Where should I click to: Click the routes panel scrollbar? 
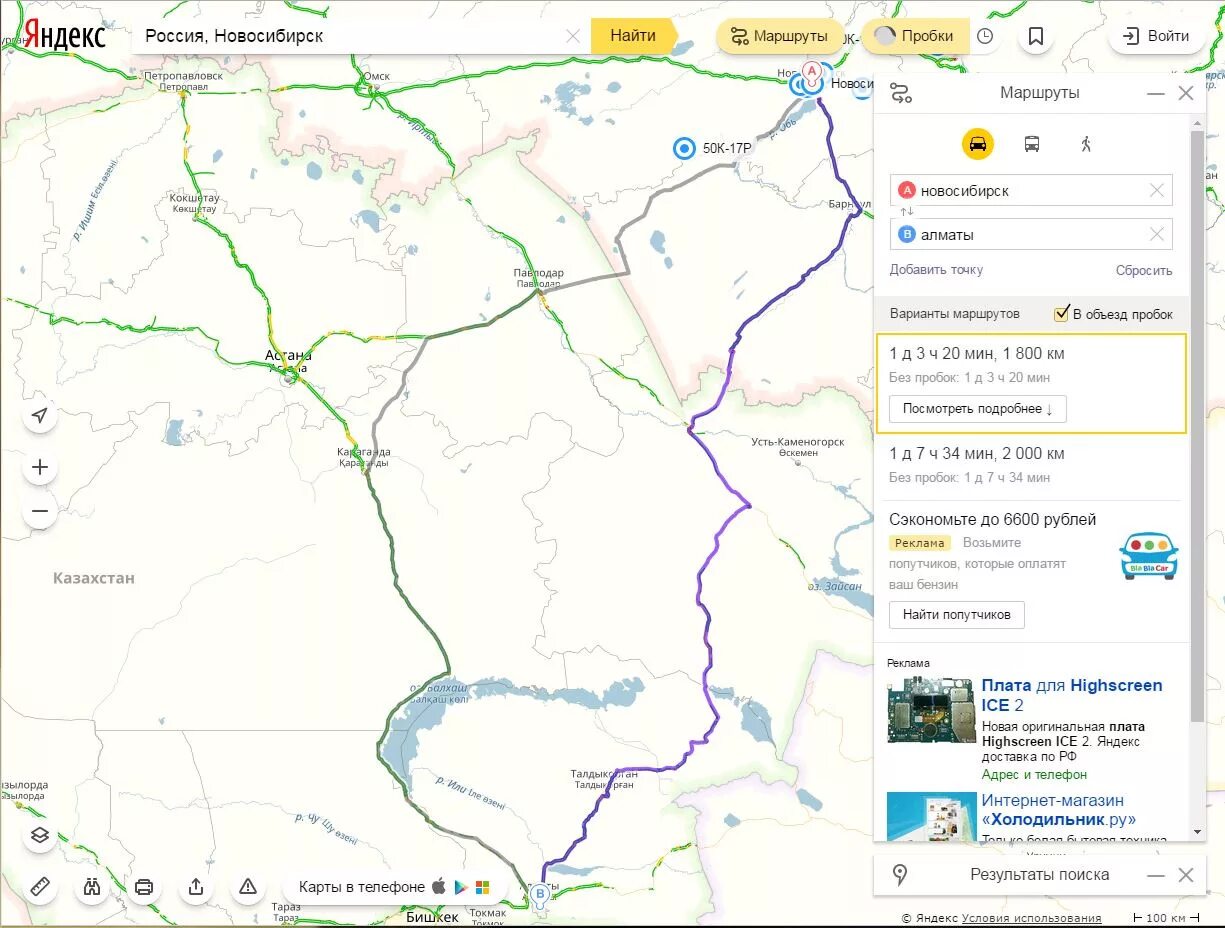click(1197, 425)
